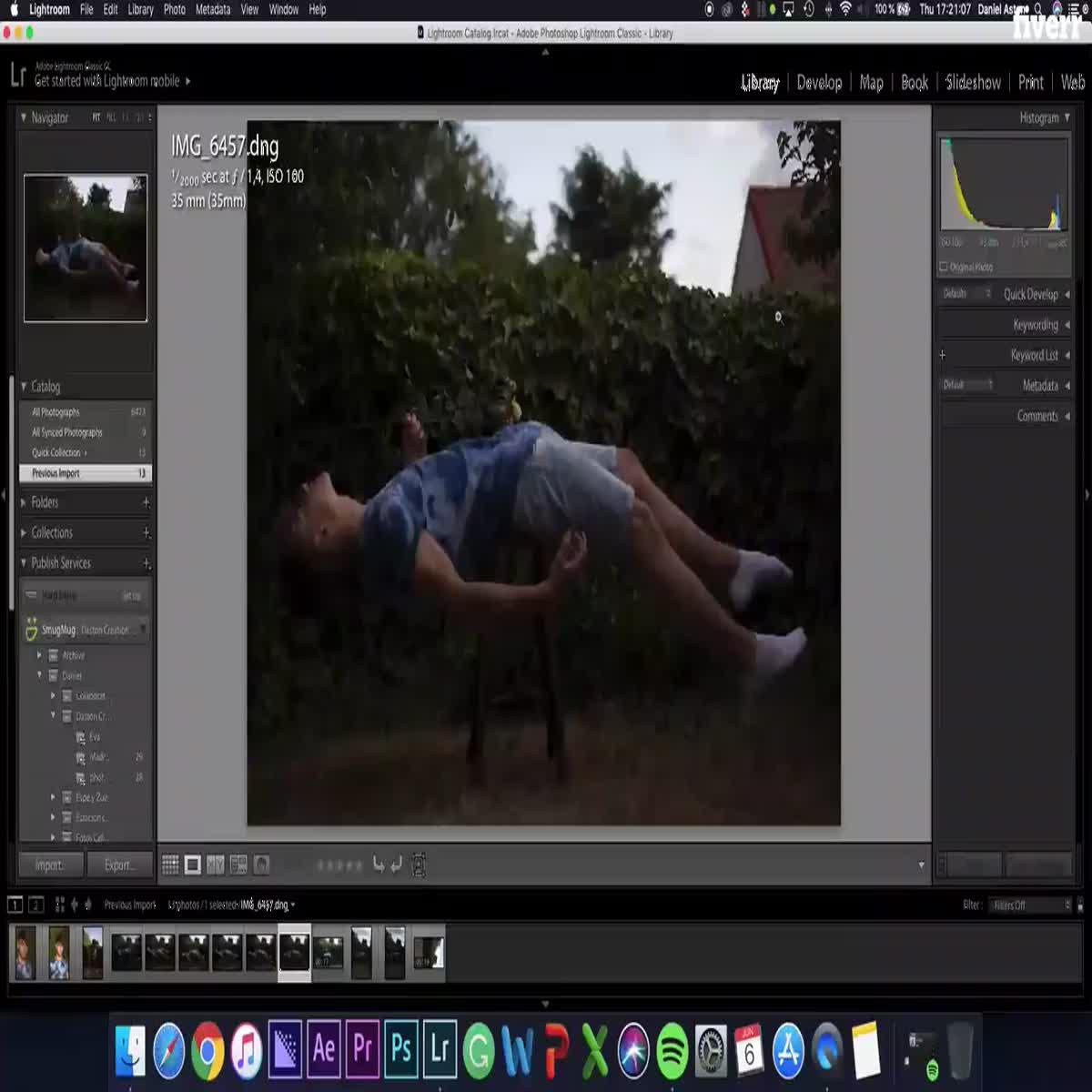Toggle the second filmstrip window indicator

[35, 905]
